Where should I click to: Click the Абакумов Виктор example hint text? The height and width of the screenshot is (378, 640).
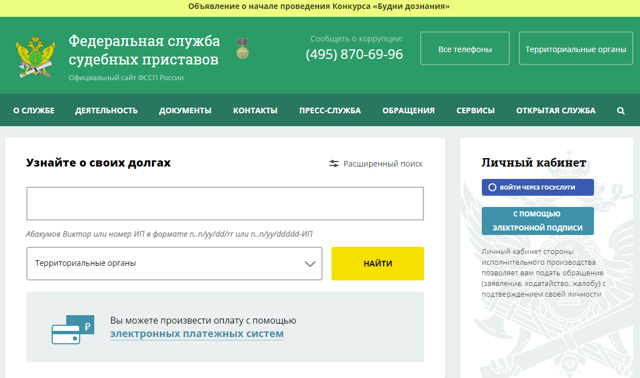[169, 234]
